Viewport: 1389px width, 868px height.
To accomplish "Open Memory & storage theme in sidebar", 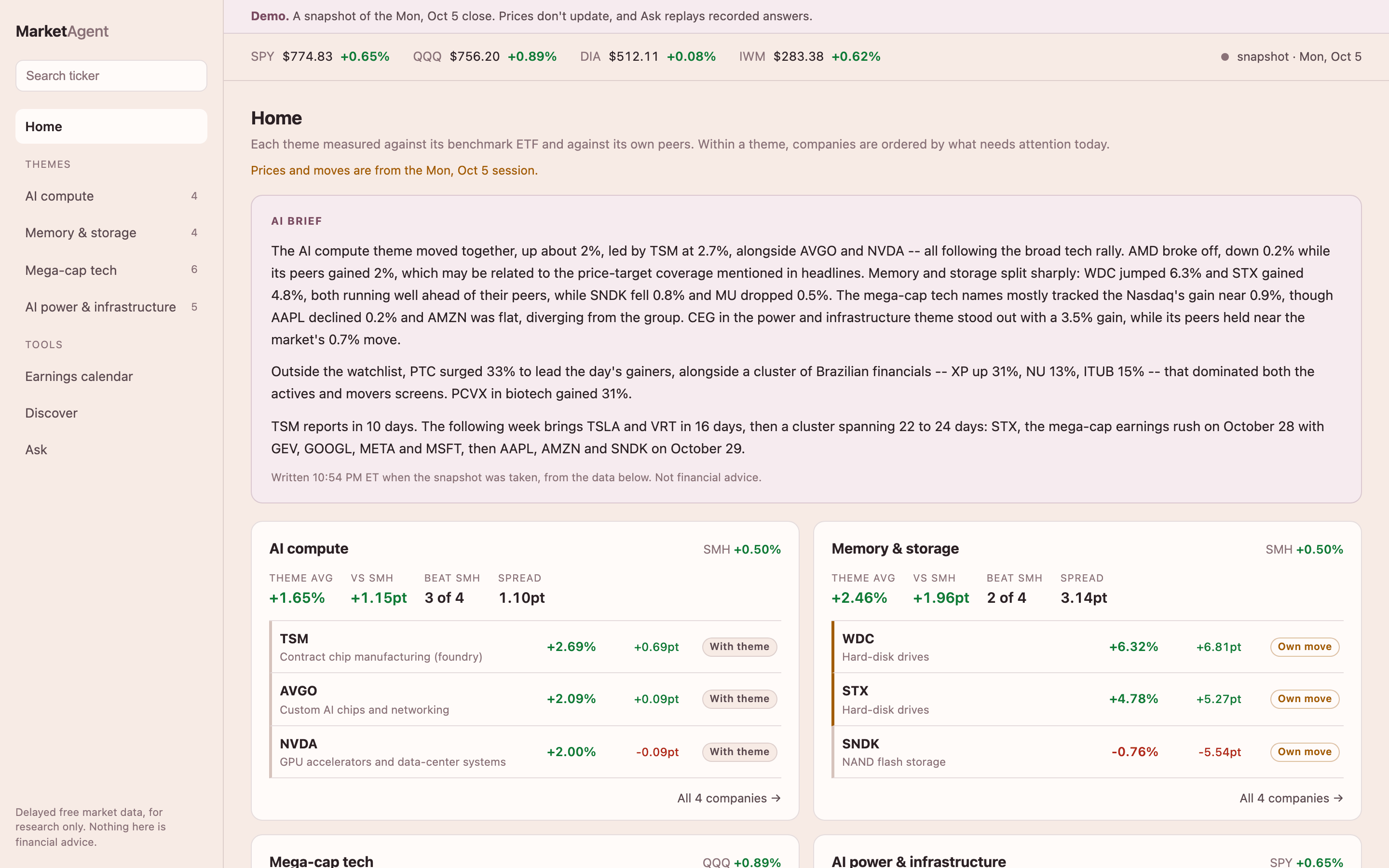I will click(111, 232).
